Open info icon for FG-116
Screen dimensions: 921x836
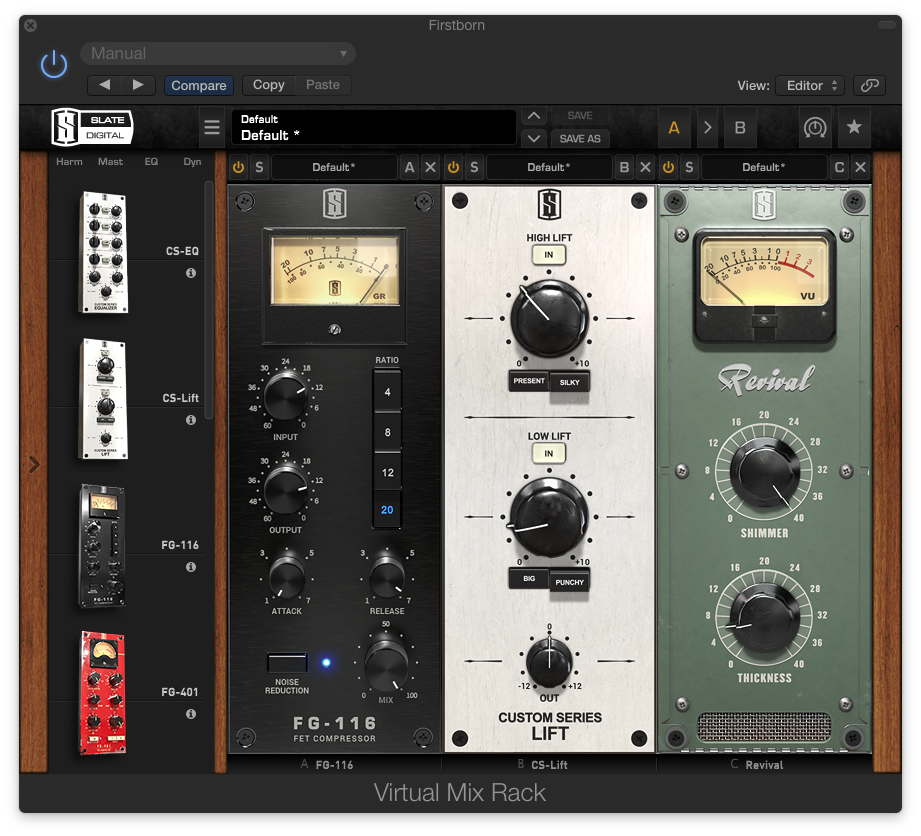tap(191, 567)
